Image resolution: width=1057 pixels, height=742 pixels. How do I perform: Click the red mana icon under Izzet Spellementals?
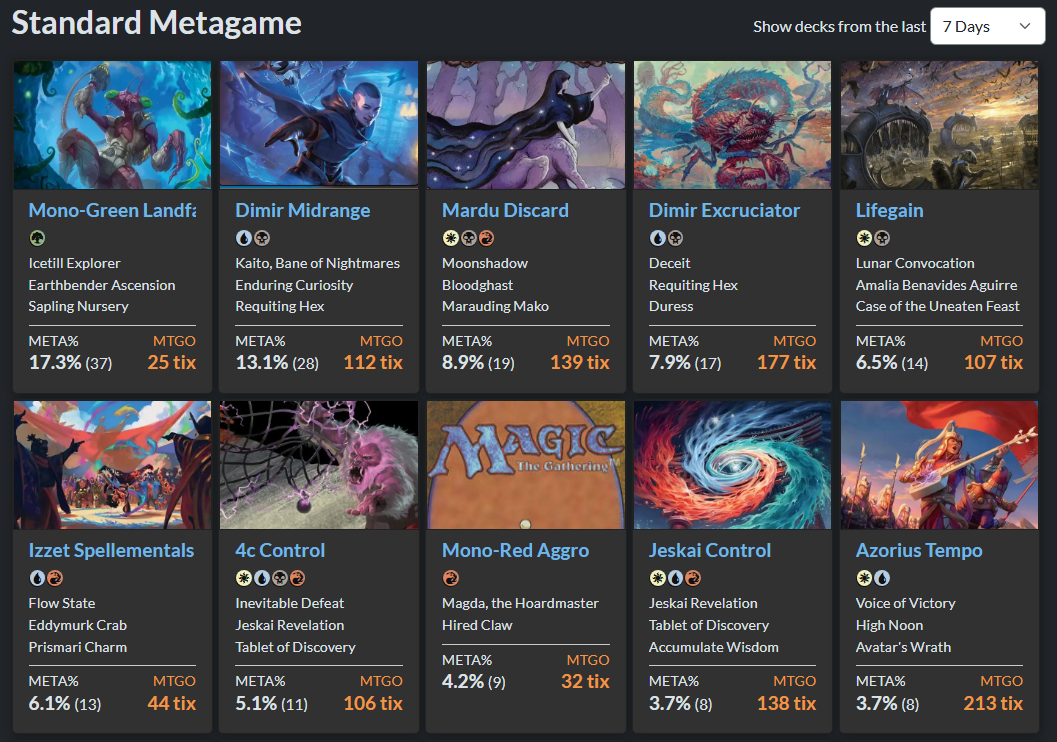pyautogui.click(x=55, y=578)
